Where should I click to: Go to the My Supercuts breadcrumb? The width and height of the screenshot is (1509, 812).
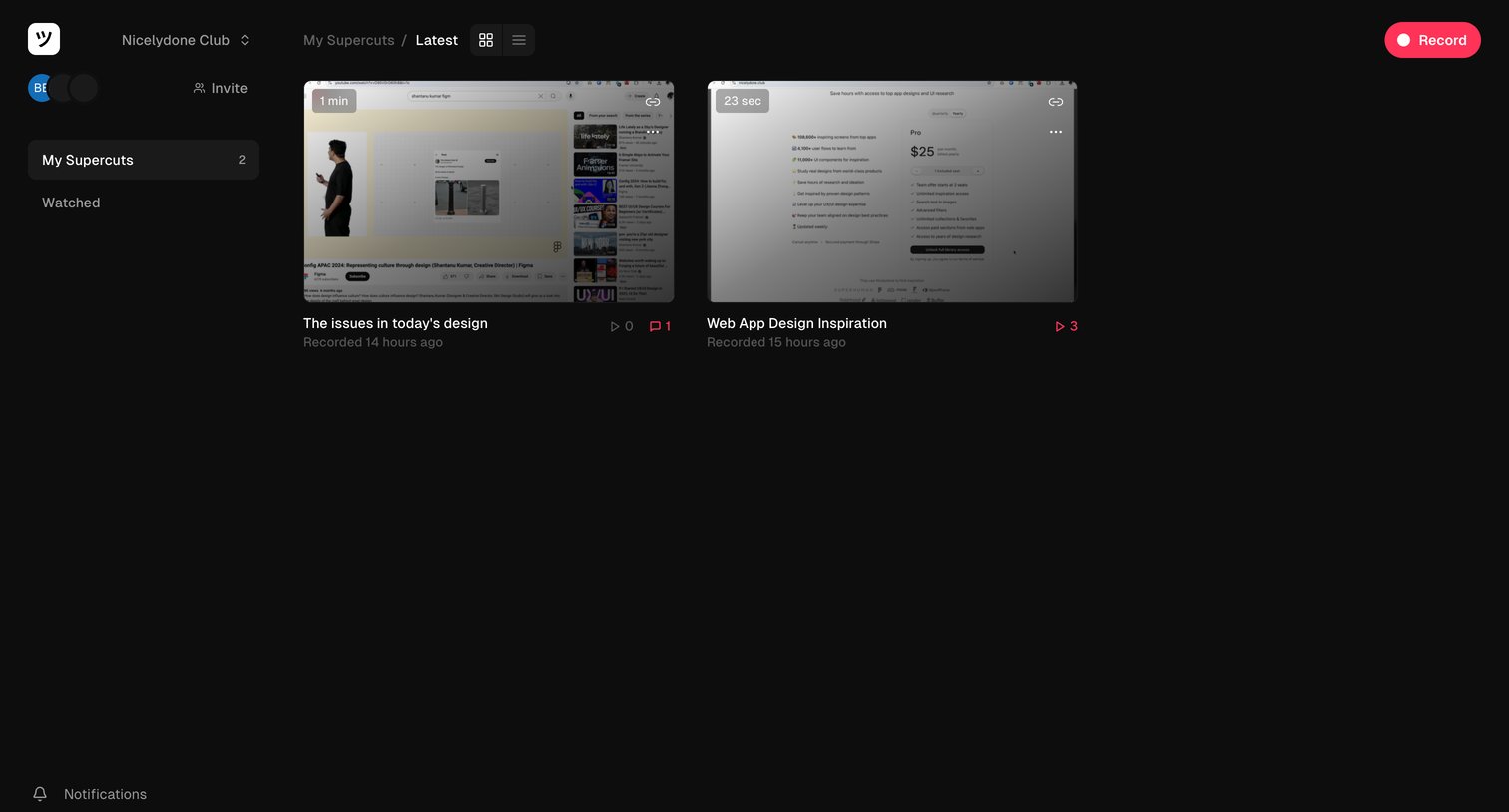pyautogui.click(x=349, y=40)
